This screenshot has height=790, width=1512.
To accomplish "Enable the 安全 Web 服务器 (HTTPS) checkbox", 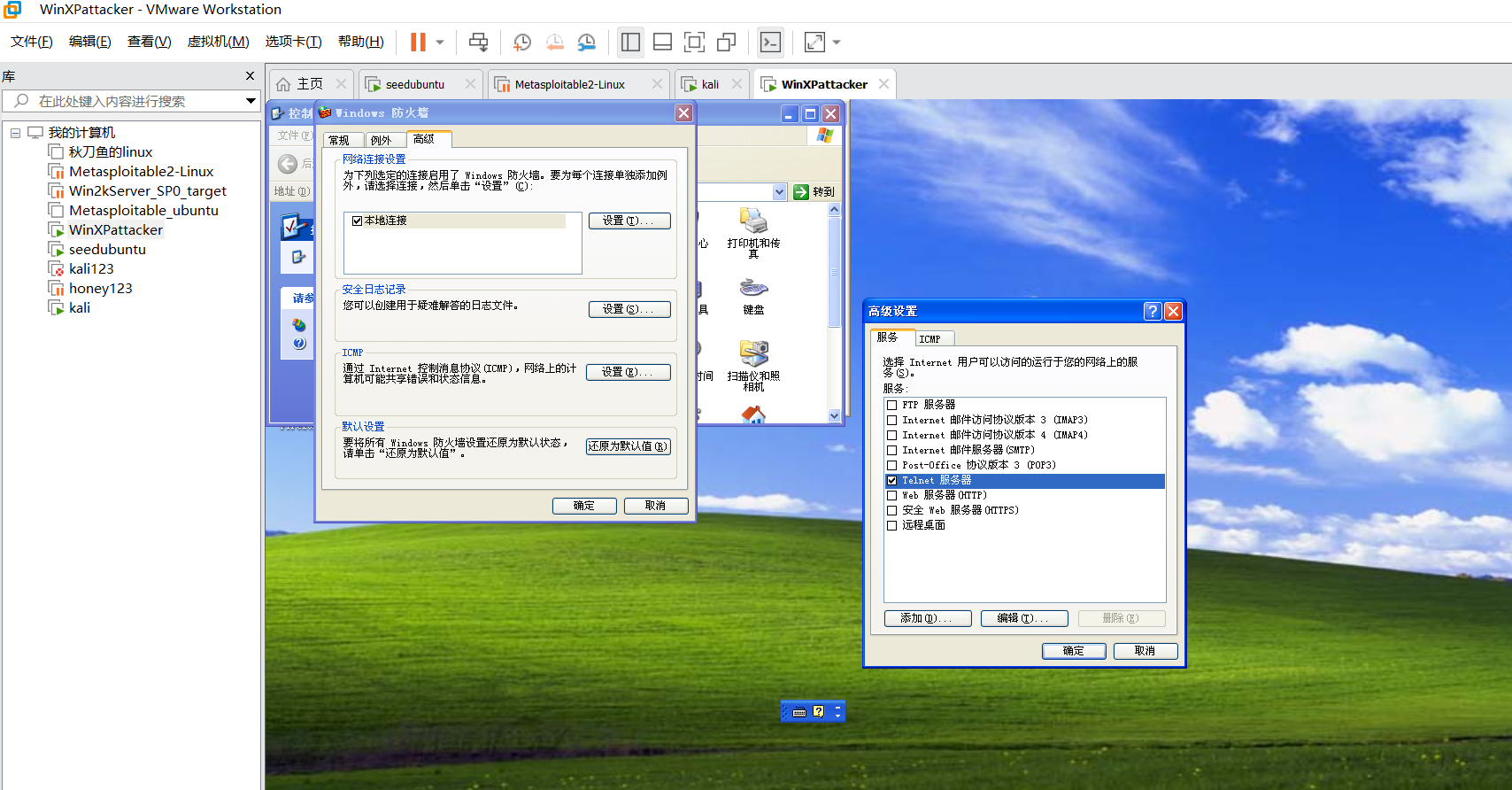I will 892,510.
